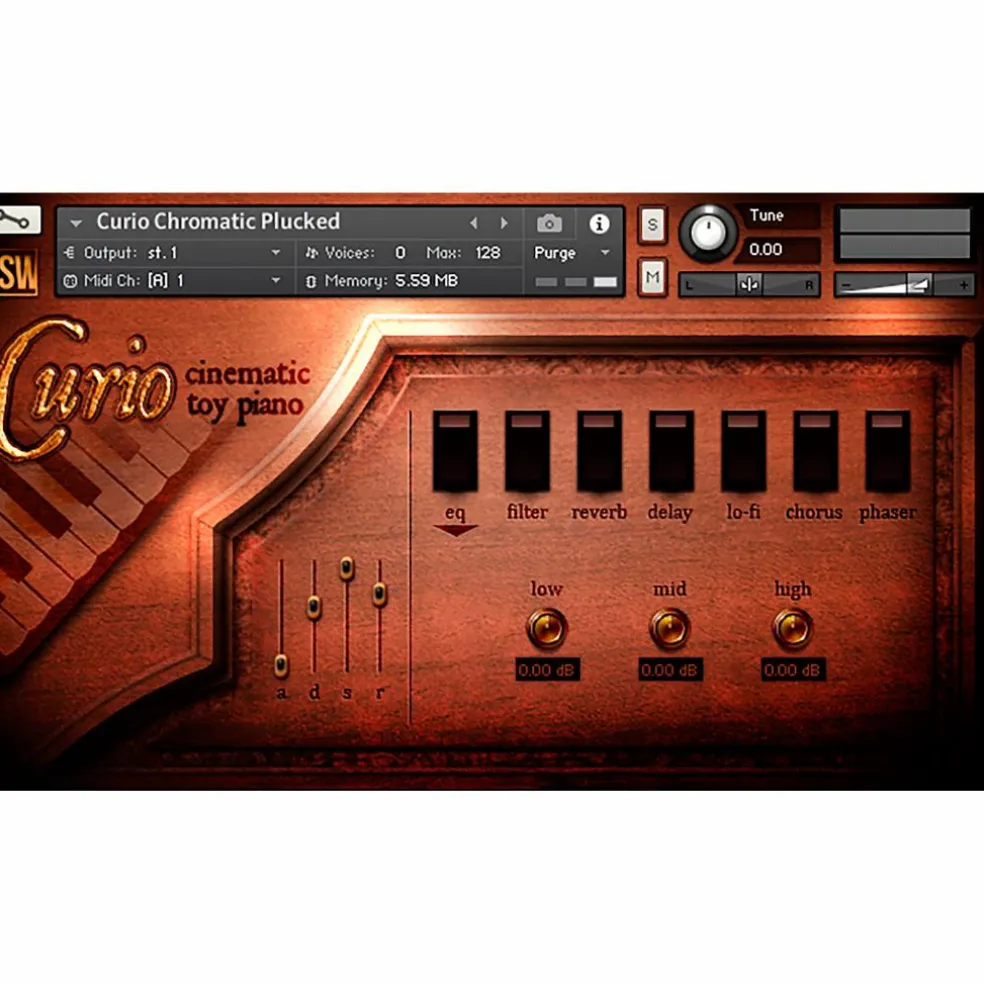Open instrument menu arrow beside Curio Chromatic Plucked
This screenshot has width=984, height=984.
click(77, 223)
